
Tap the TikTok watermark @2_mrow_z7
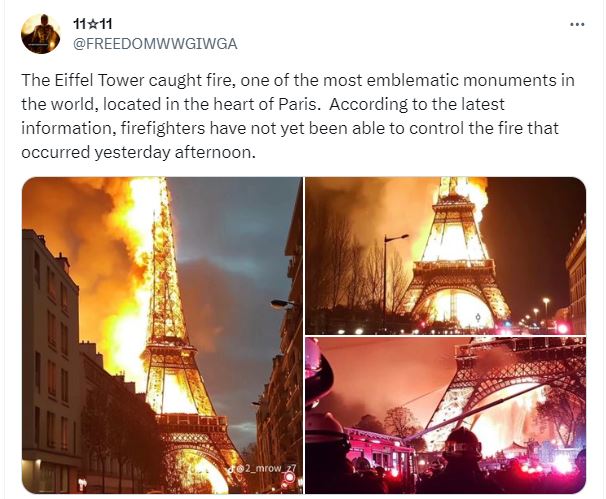263,469
